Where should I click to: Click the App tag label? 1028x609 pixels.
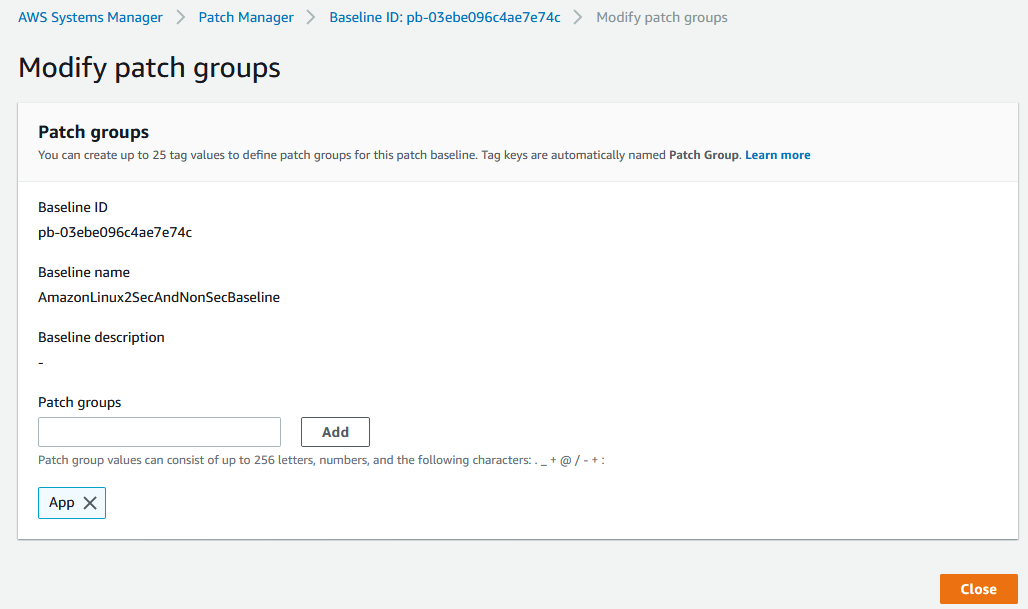click(x=62, y=503)
